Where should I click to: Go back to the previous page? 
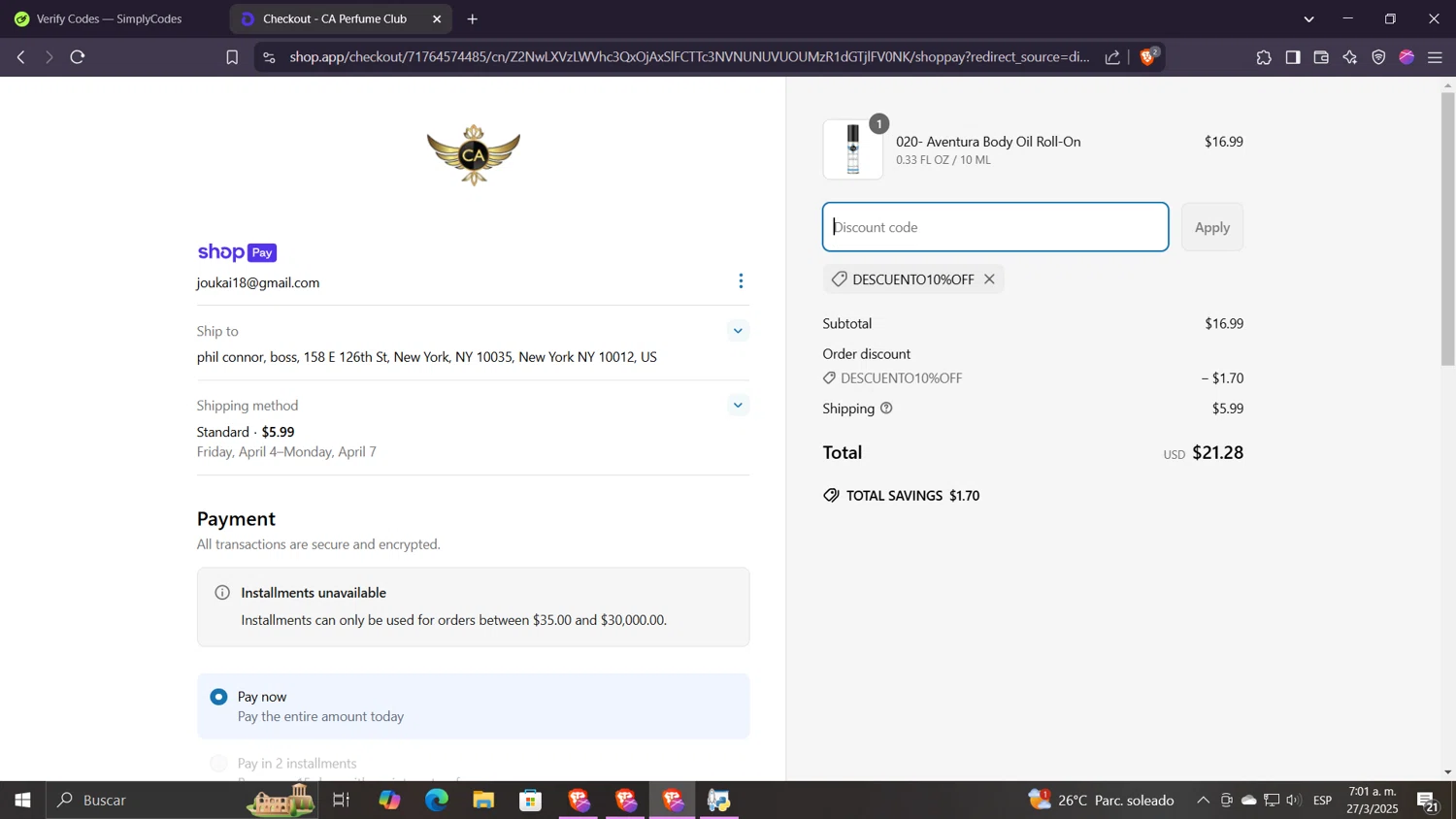(20, 57)
